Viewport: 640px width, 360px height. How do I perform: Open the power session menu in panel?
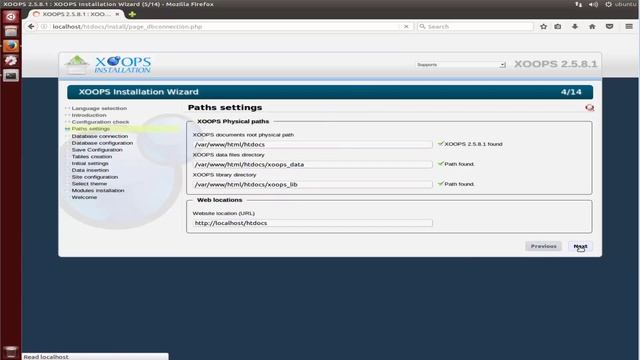click(608, 4)
